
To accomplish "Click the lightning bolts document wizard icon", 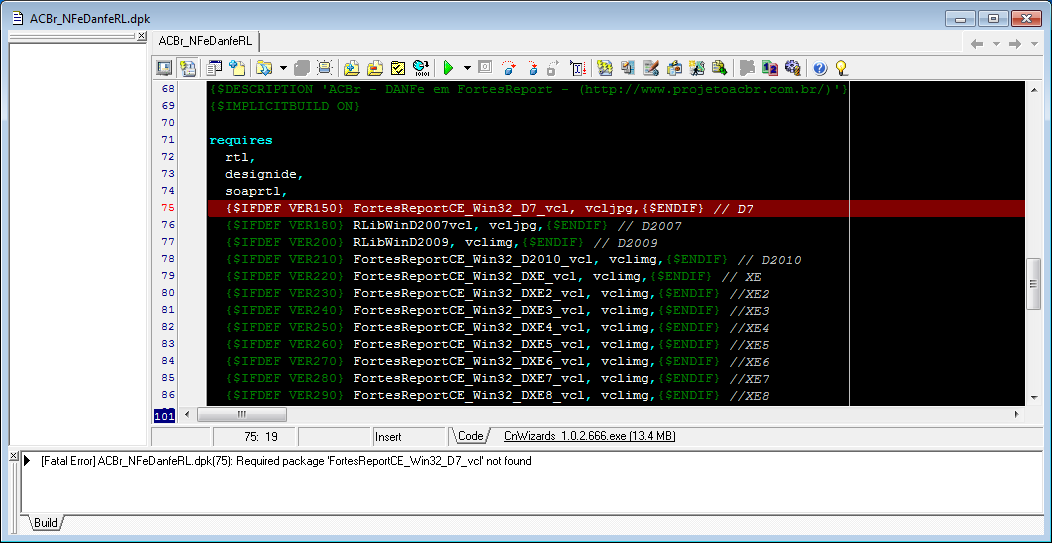I will 604,68.
